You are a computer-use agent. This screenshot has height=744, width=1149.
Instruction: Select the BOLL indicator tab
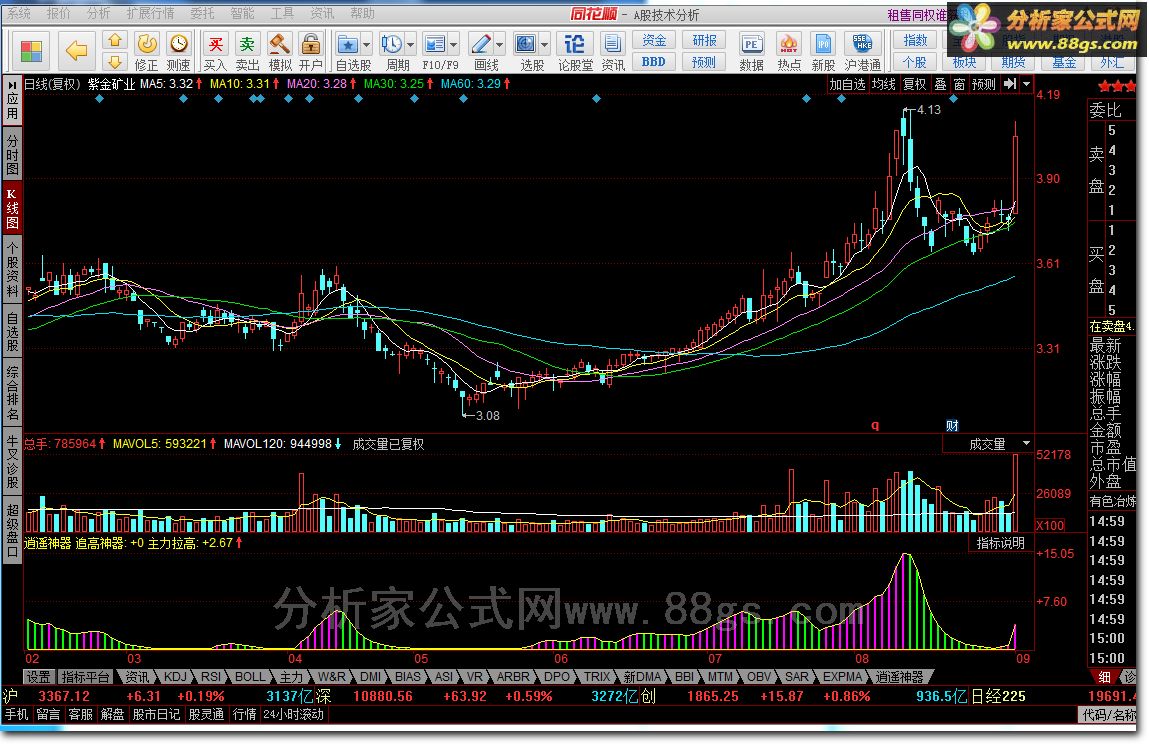click(250, 677)
